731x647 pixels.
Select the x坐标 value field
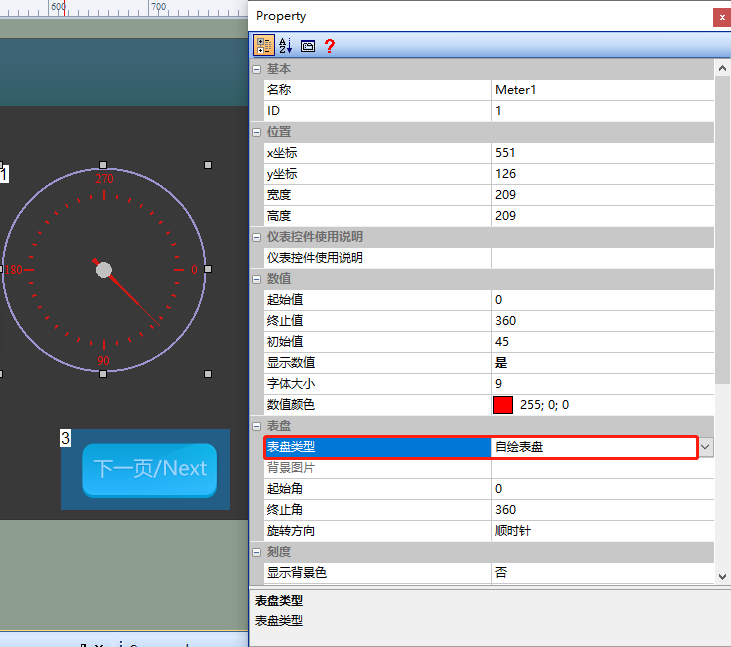tap(602, 152)
